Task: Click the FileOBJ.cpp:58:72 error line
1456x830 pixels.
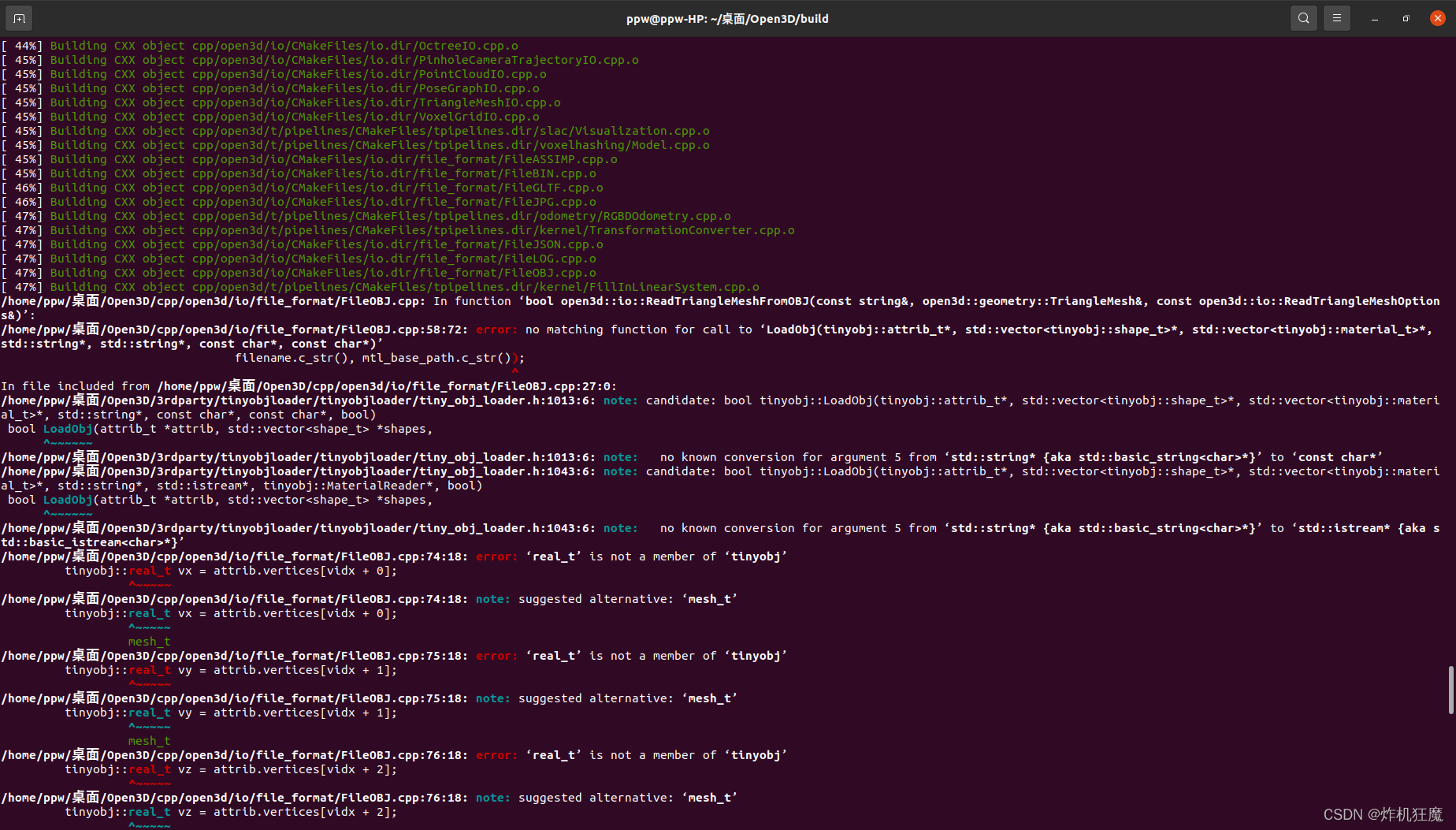Action: click(x=717, y=337)
